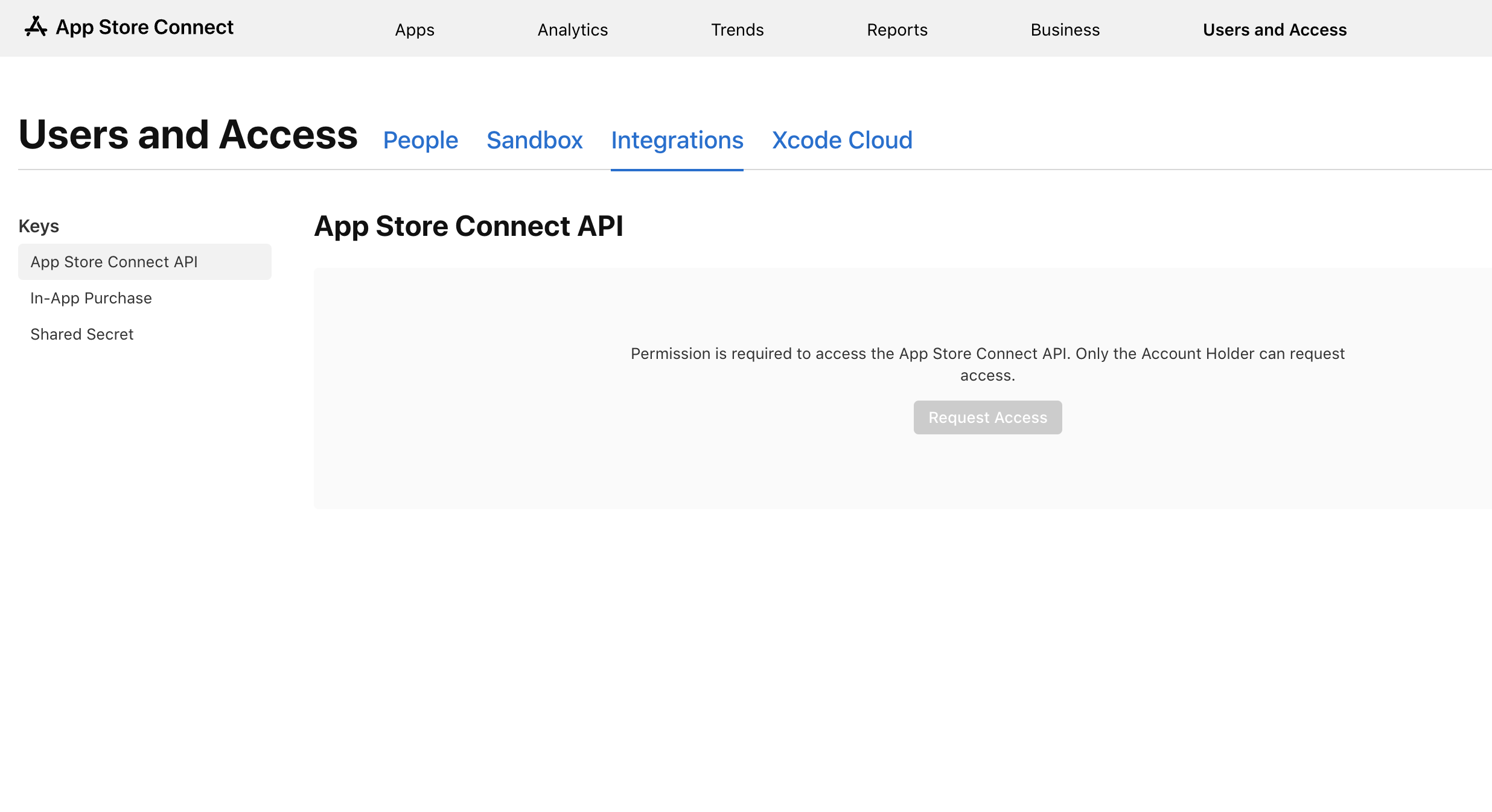Select Users and Access in top navigation
1492x812 pixels.
point(1275,30)
